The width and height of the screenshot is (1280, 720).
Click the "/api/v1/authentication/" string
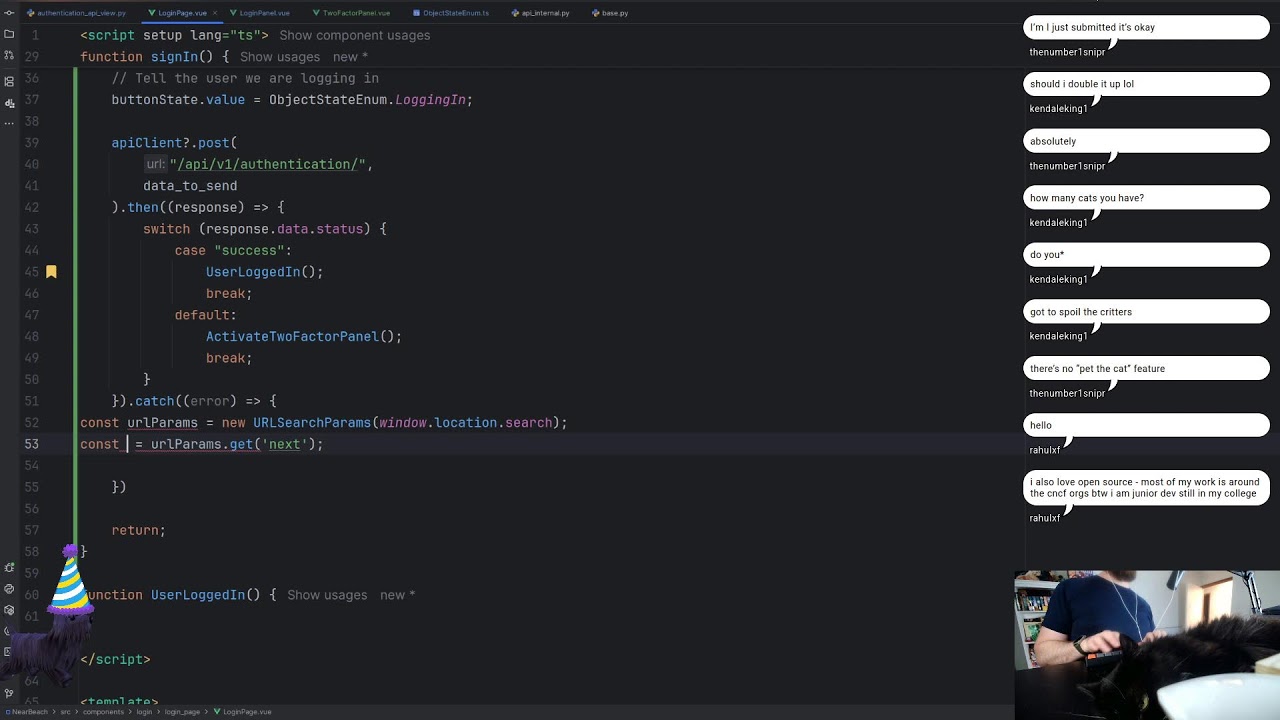(268, 164)
